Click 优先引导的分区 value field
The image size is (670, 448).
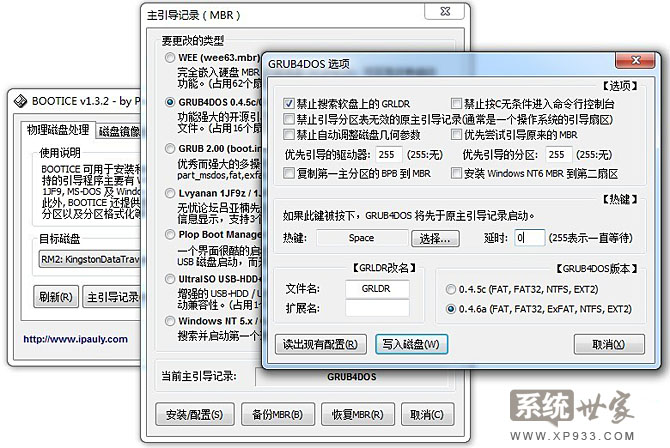[558, 154]
